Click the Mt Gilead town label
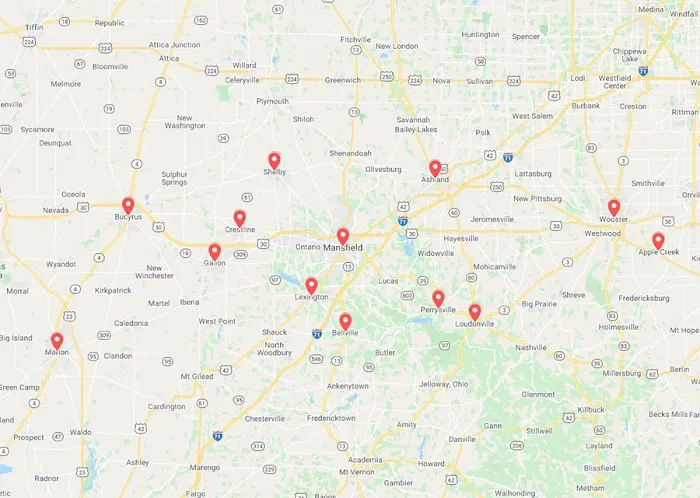 coord(197,376)
